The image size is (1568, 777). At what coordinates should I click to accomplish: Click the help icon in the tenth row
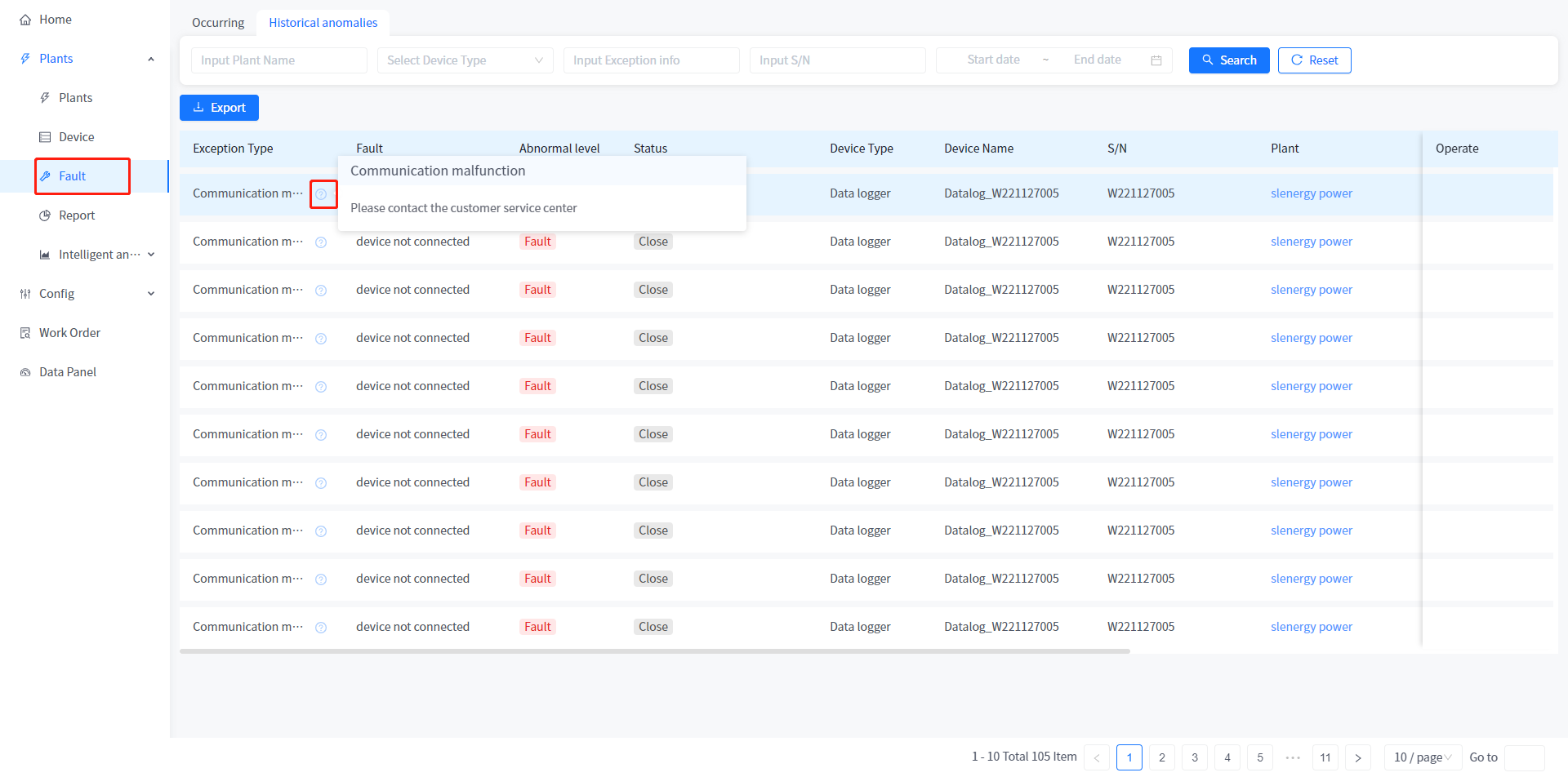pyautogui.click(x=321, y=628)
